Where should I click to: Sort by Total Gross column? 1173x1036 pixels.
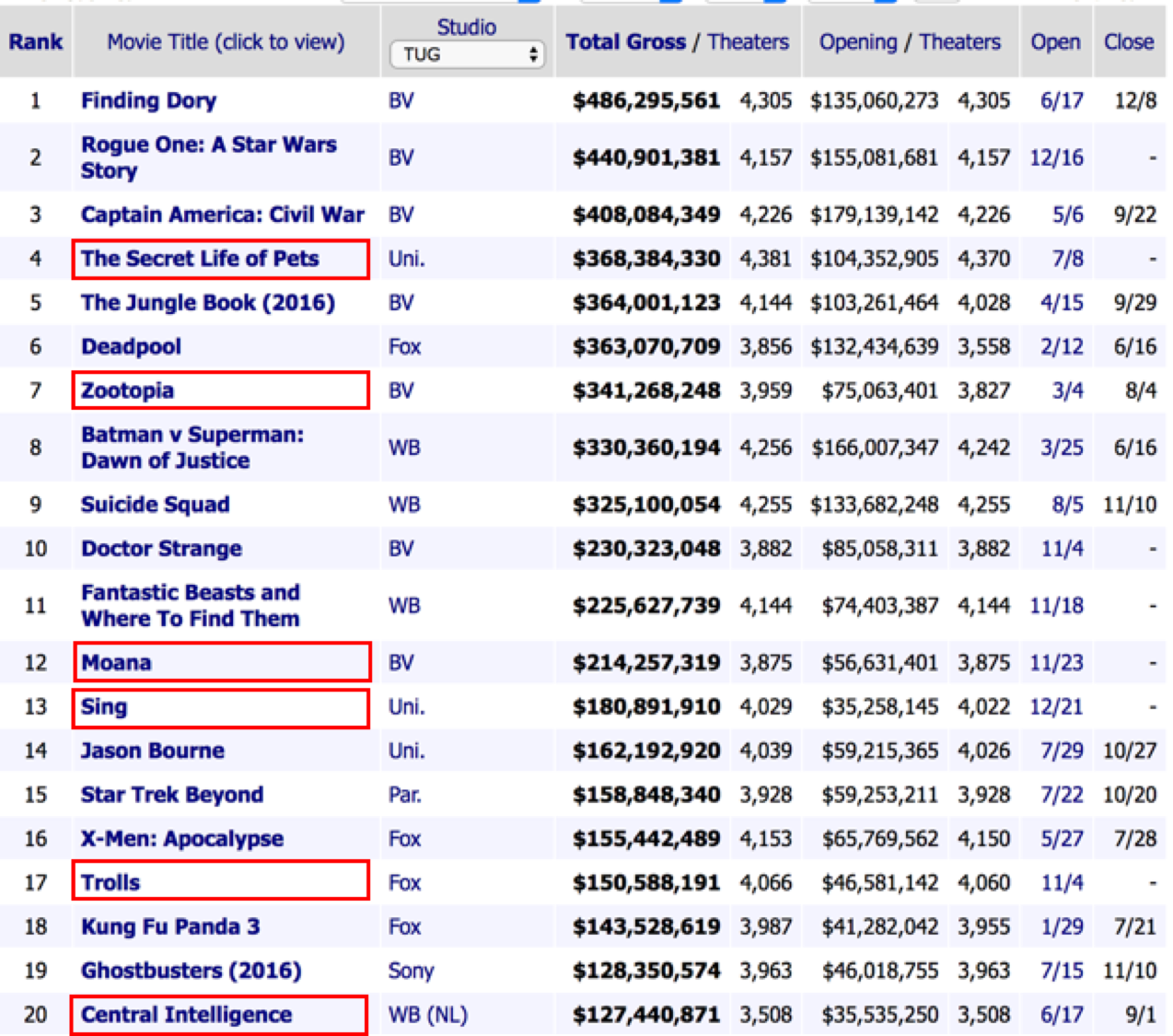[626, 41]
